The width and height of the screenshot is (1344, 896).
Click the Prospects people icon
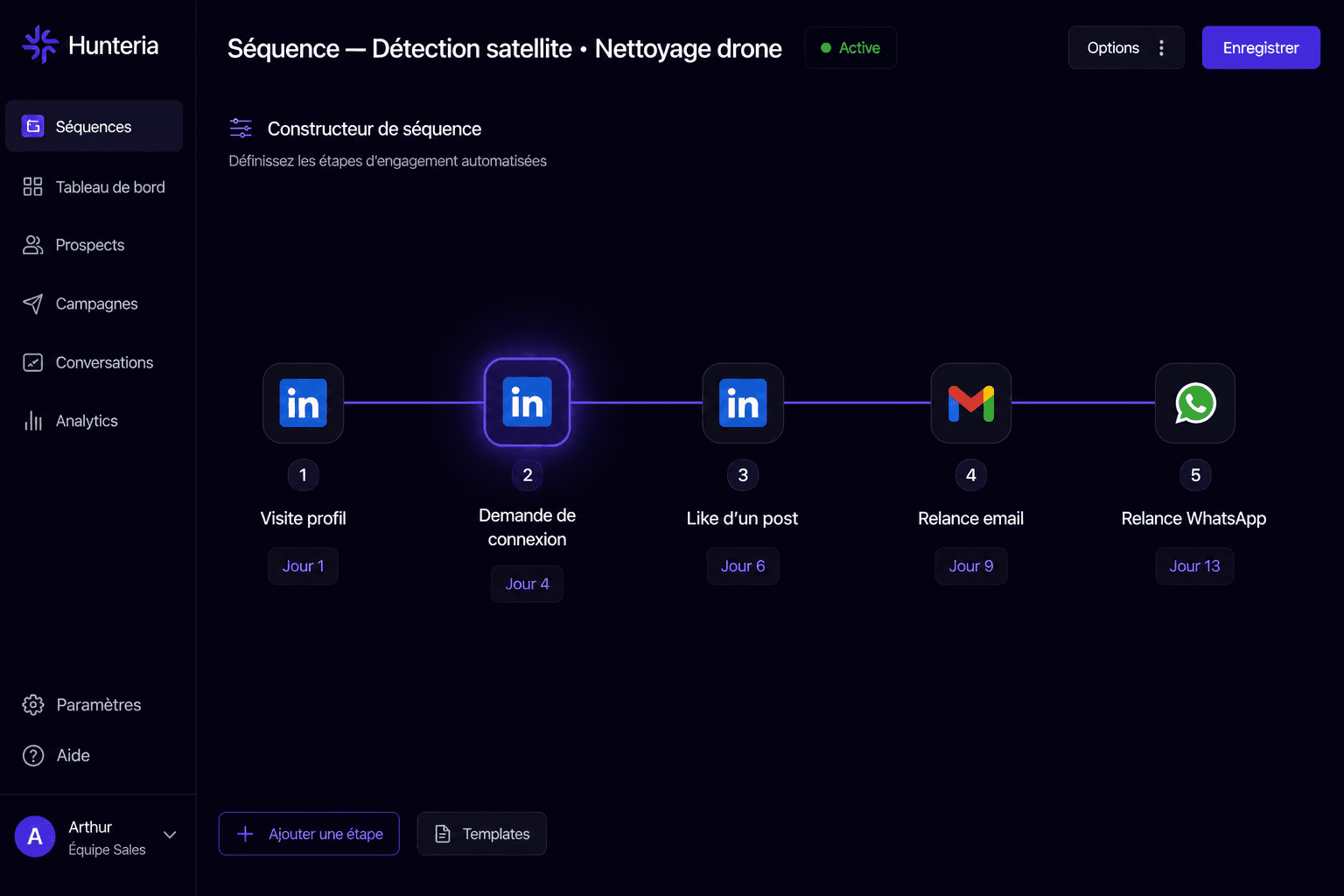[x=33, y=245]
